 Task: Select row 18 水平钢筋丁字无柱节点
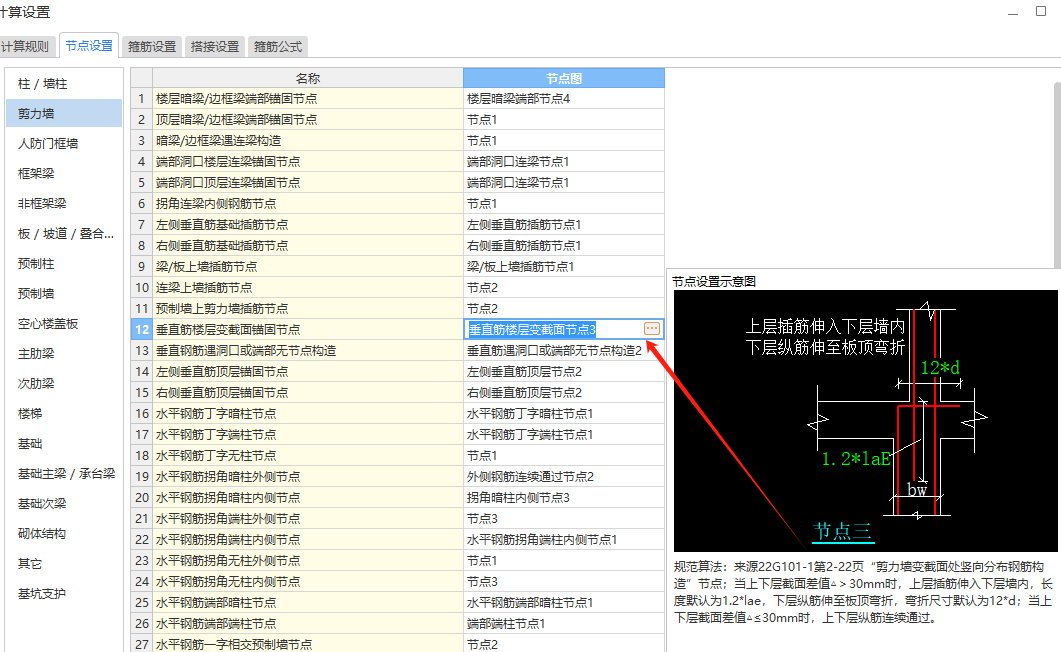click(x=308, y=455)
